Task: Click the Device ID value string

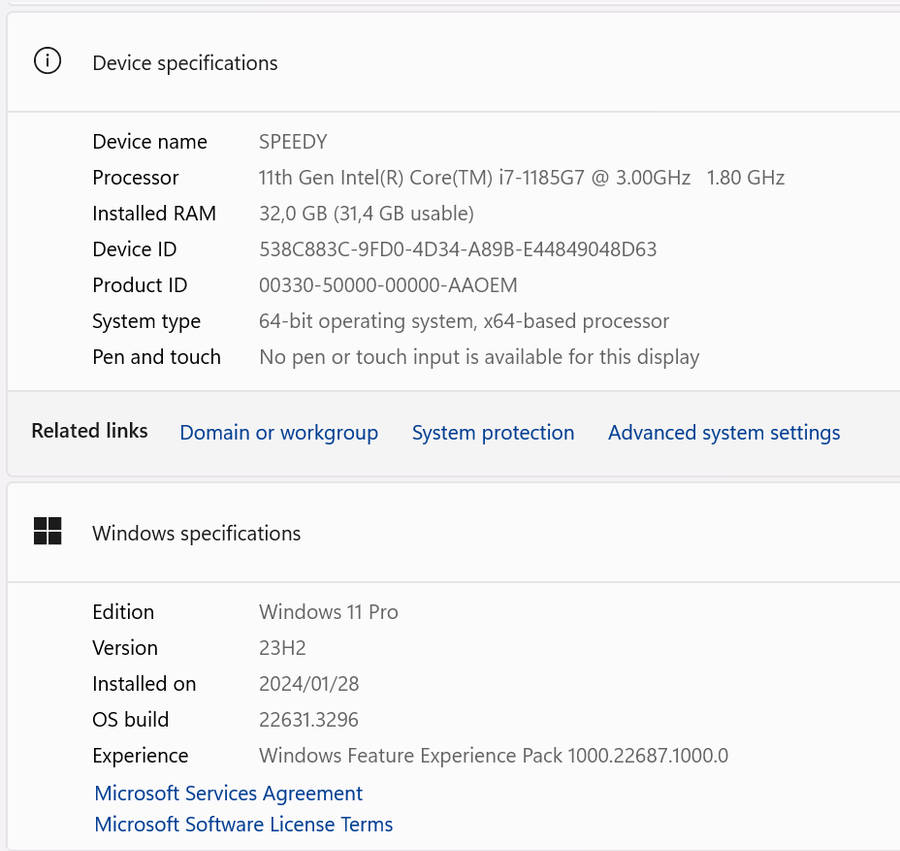Action: (457, 250)
